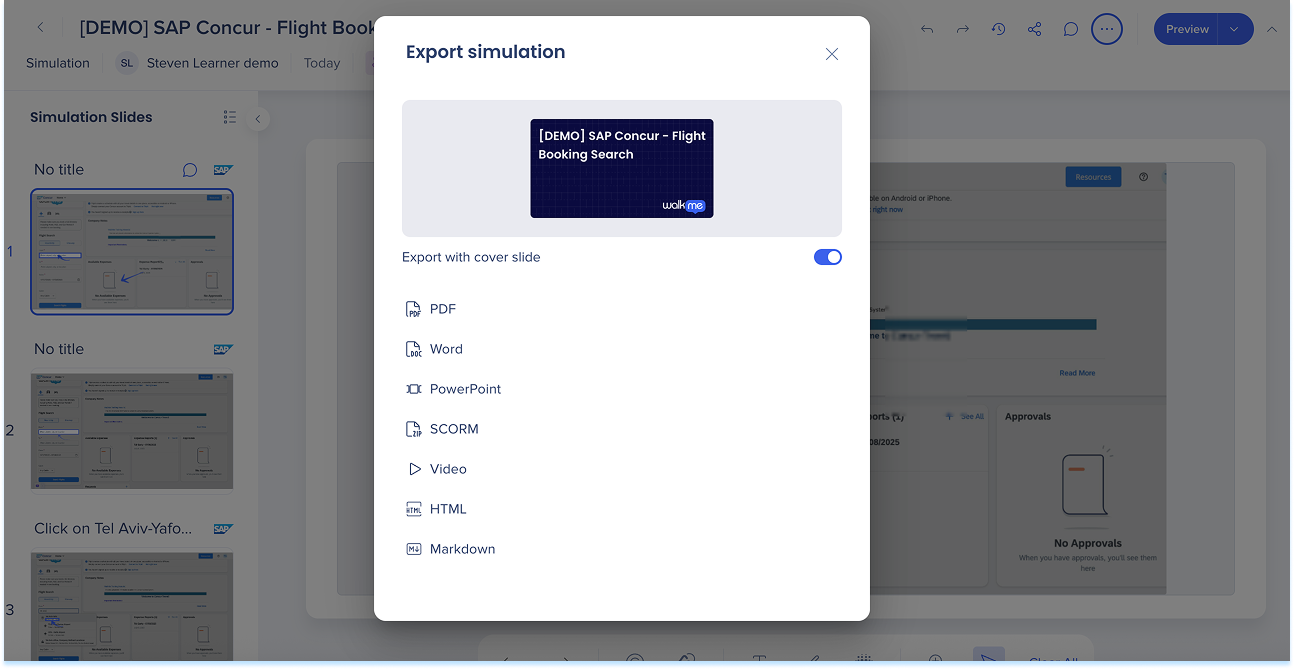Choose Word export format
The height and width of the screenshot is (669, 1294).
[x=445, y=349]
